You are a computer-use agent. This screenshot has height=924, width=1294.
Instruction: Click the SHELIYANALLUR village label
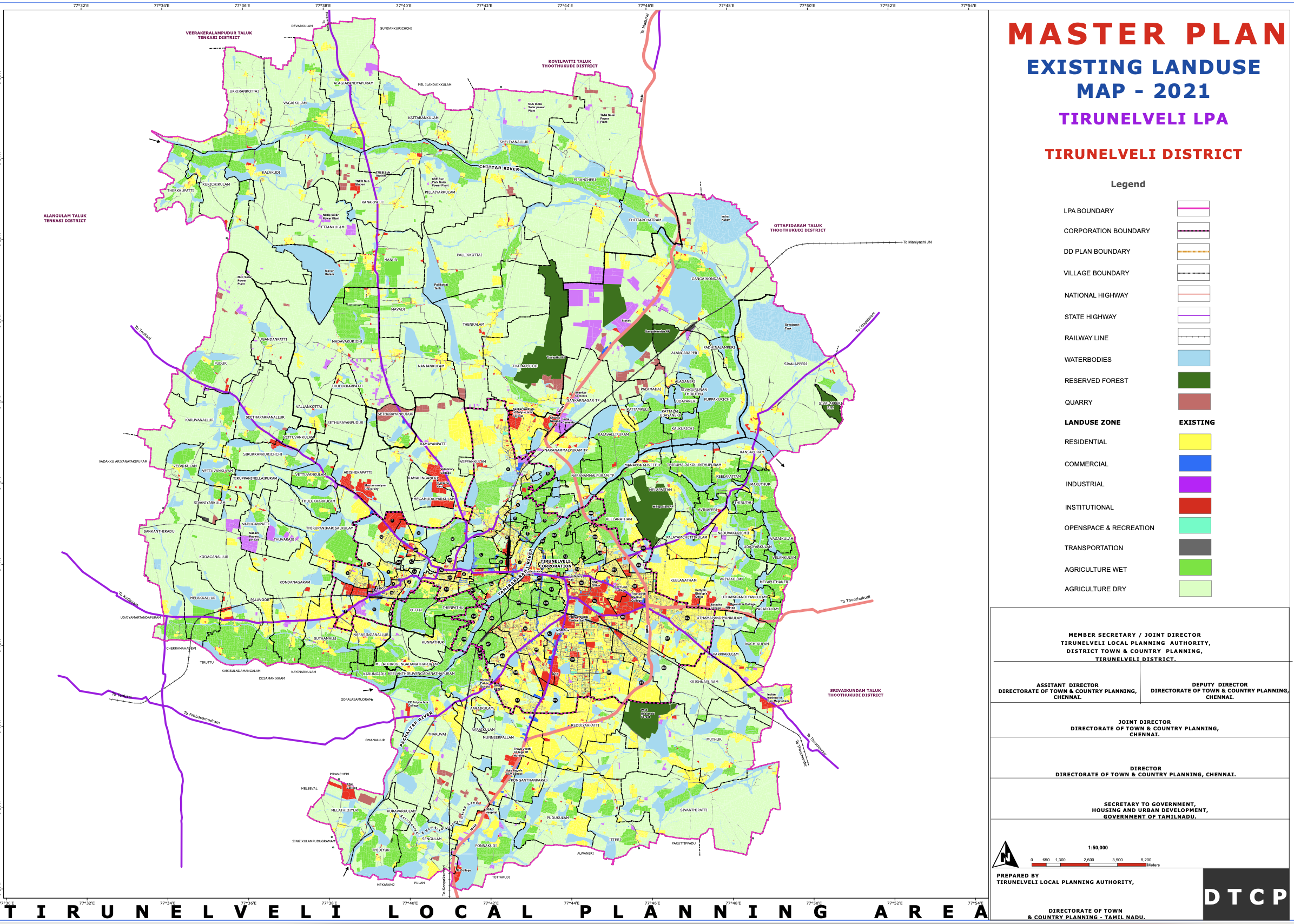tap(513, 142)
